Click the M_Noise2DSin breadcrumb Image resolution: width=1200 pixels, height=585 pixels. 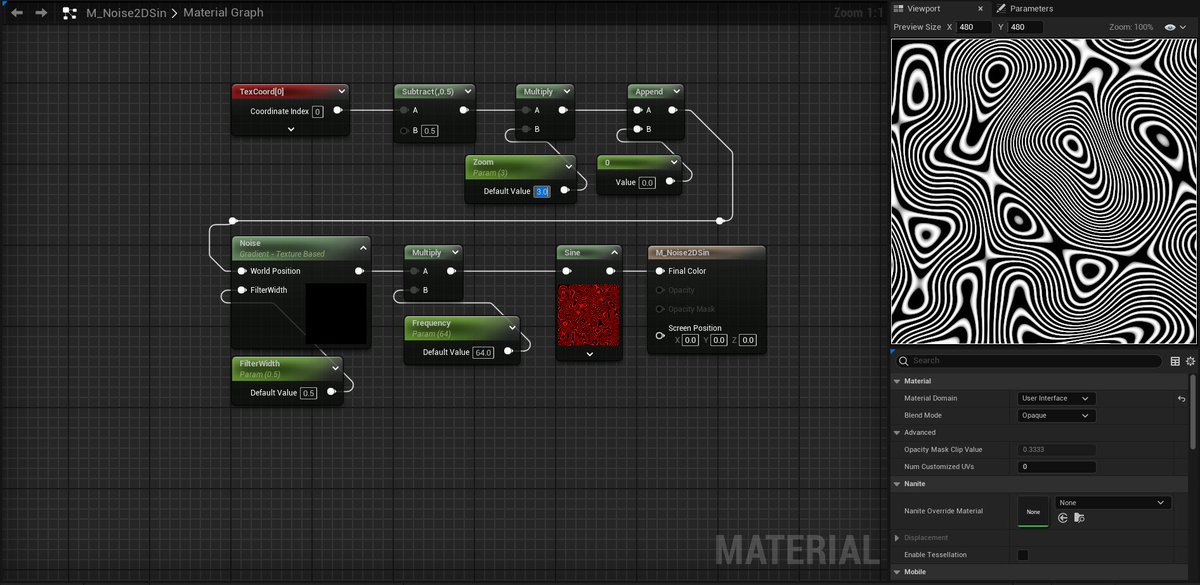tap(126, 13)
